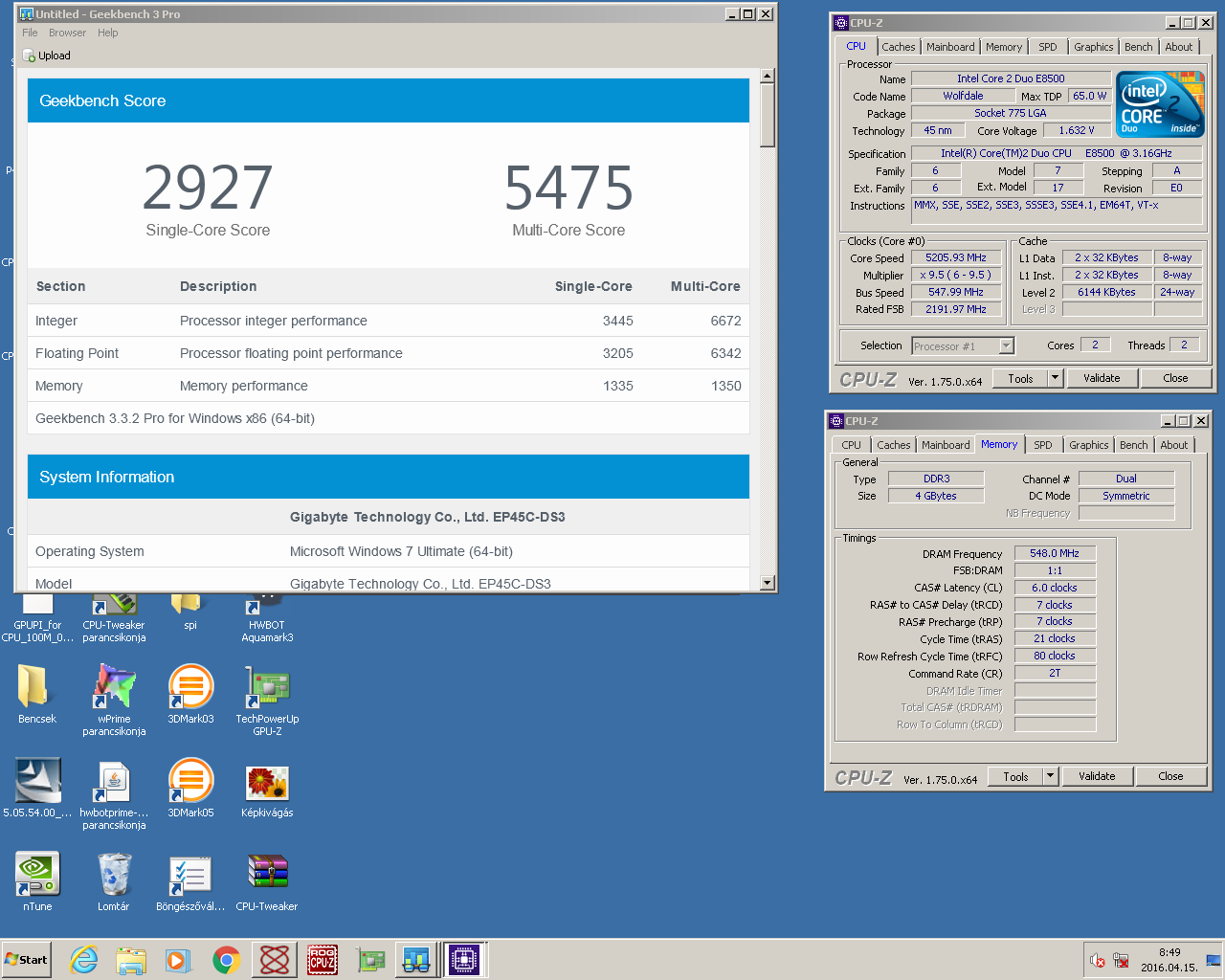Switch to Caches tab in CPU-Z CPU window
Viewport: 1225px width, 980px height.
pos(898,47)
